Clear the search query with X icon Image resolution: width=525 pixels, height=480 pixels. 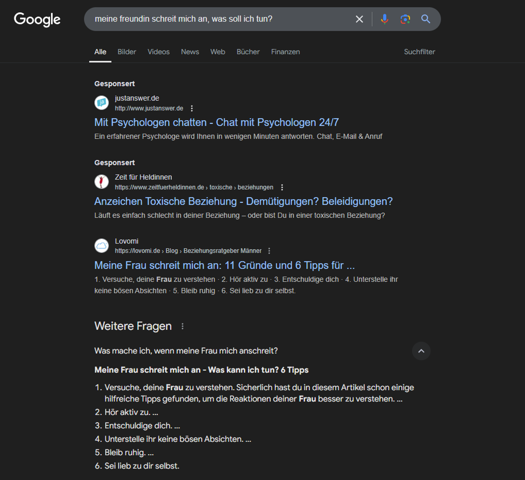tap(359, 19)
